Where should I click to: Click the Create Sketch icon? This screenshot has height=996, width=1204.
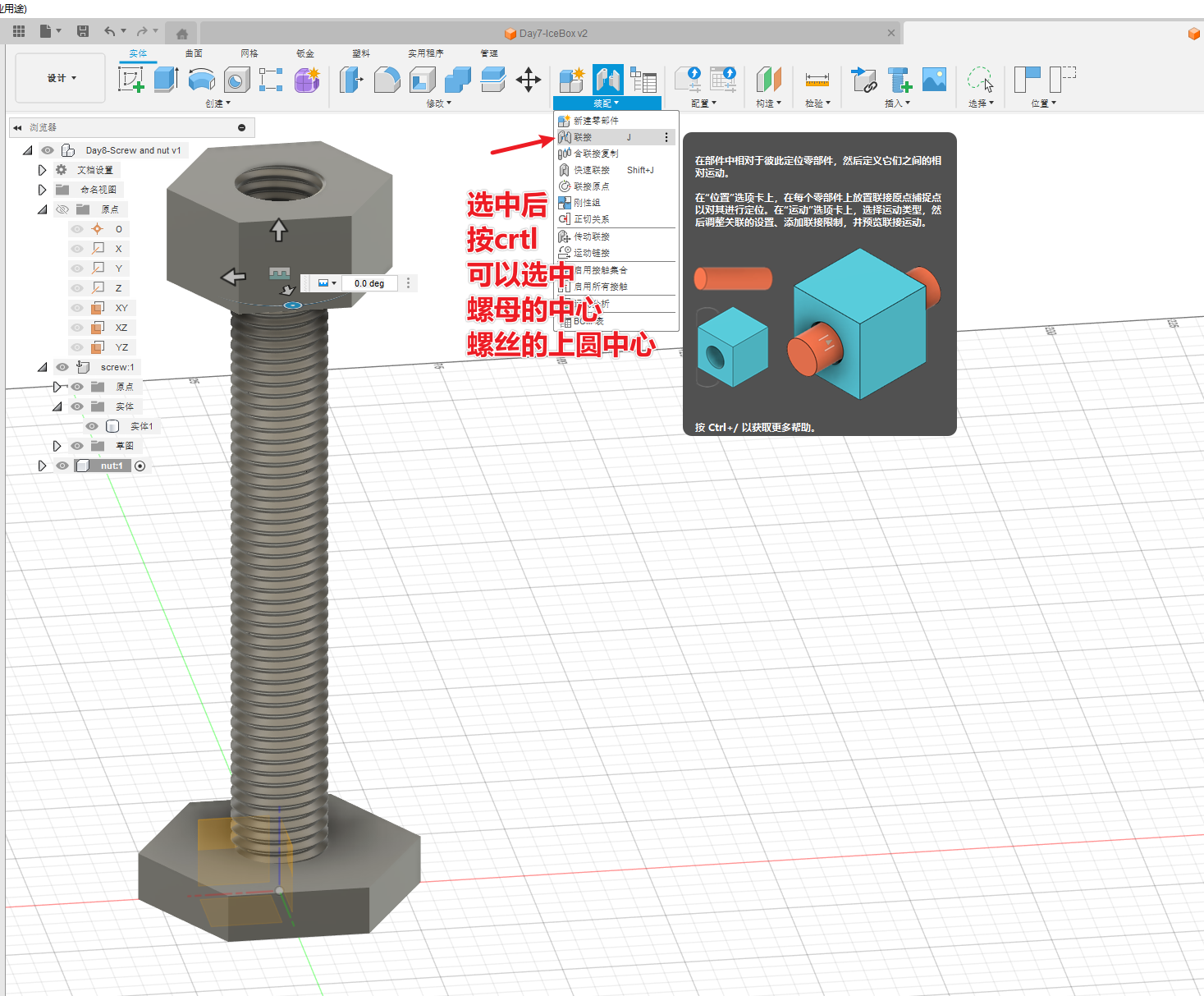tap(131, 80)
